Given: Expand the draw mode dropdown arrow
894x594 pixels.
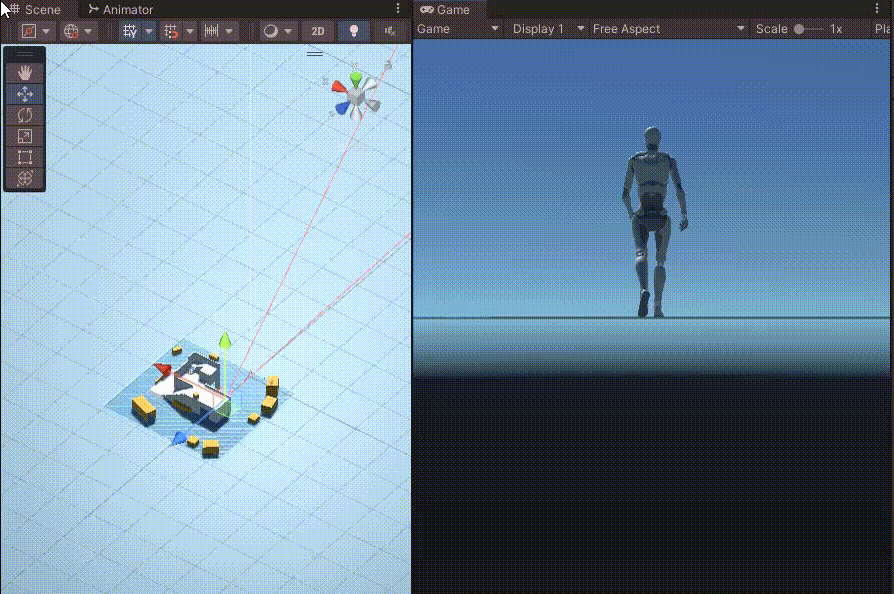Looking at the screenshot, I should tap(288, 31).
